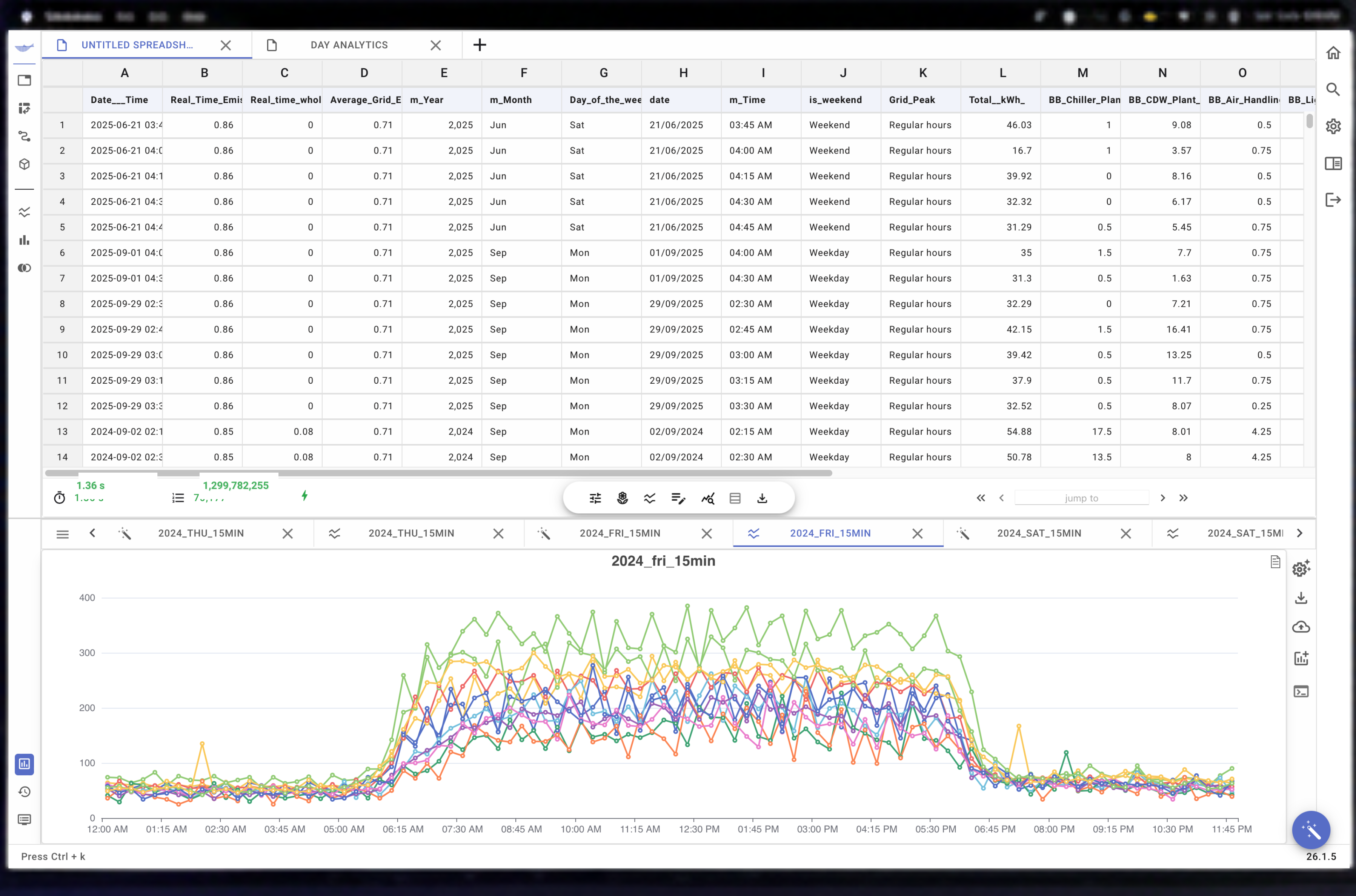Viewport: 1356px width, 896px height.
Task: Click the table's horizontal scrollbar
Action: coord(438,473)
